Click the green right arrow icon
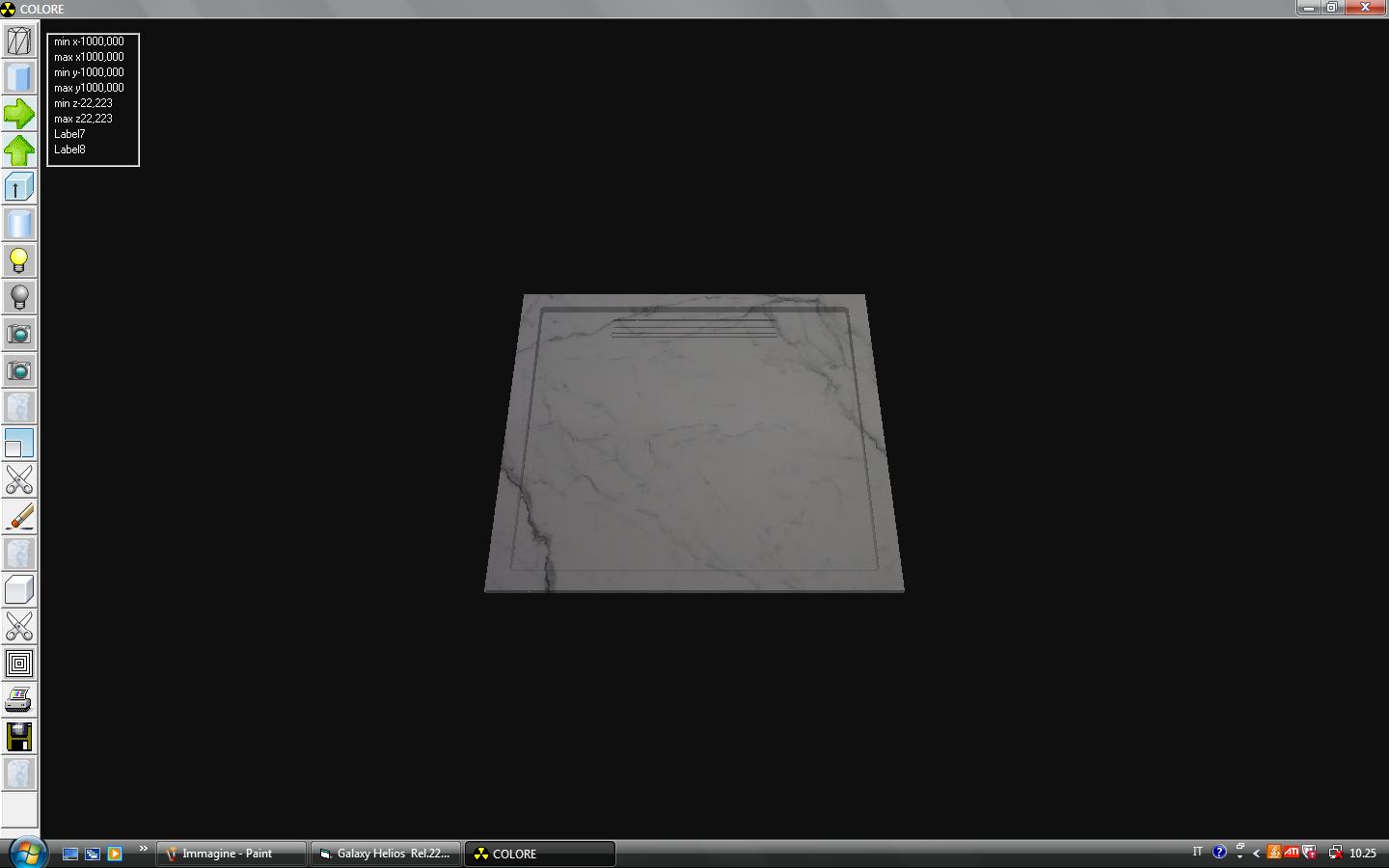The width and height of the screenshot is (1389, 868). tap(19, 114)
